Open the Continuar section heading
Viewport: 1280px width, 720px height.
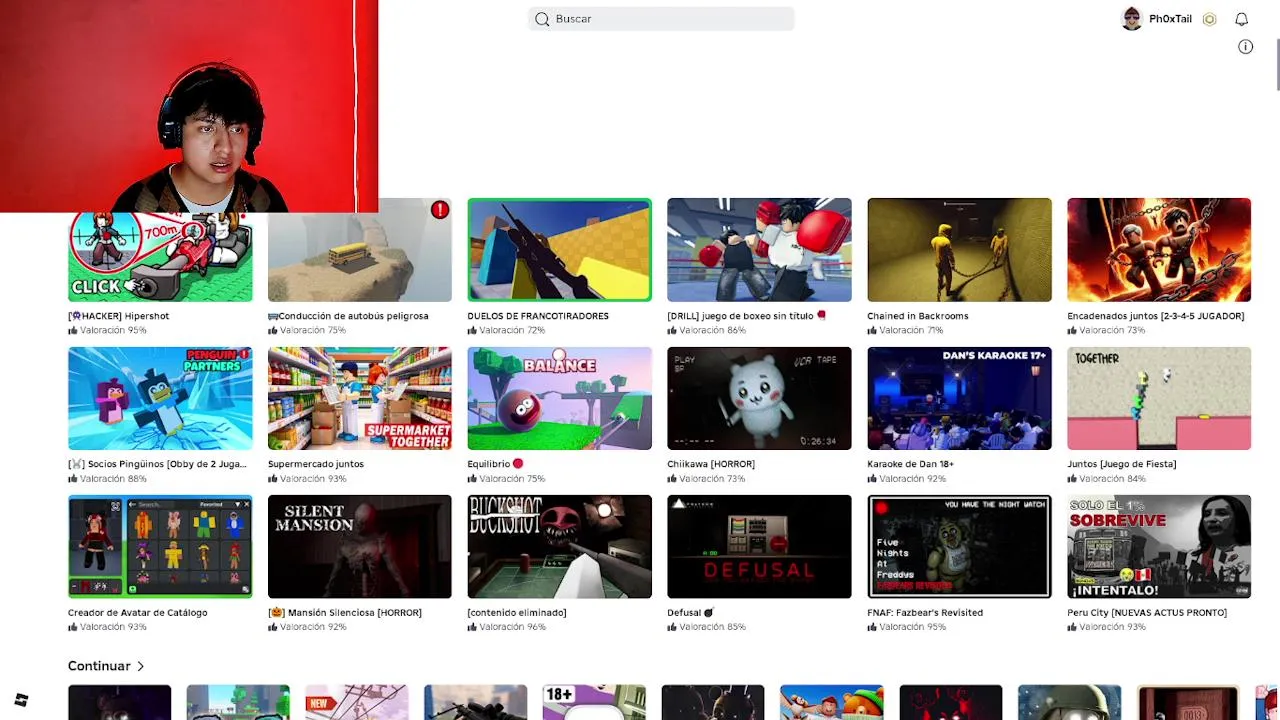tap(99, 666)
